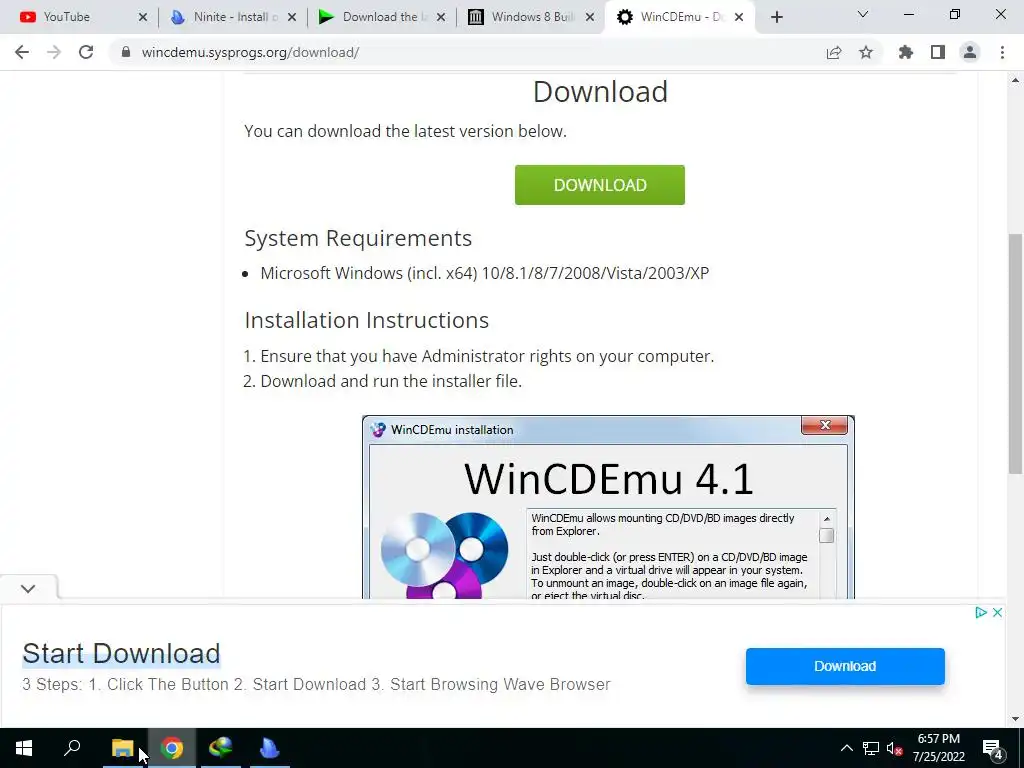Close the Windows 8 Build tab
Viewport: 1024px width, 768px height.
[x=590, y=17]
